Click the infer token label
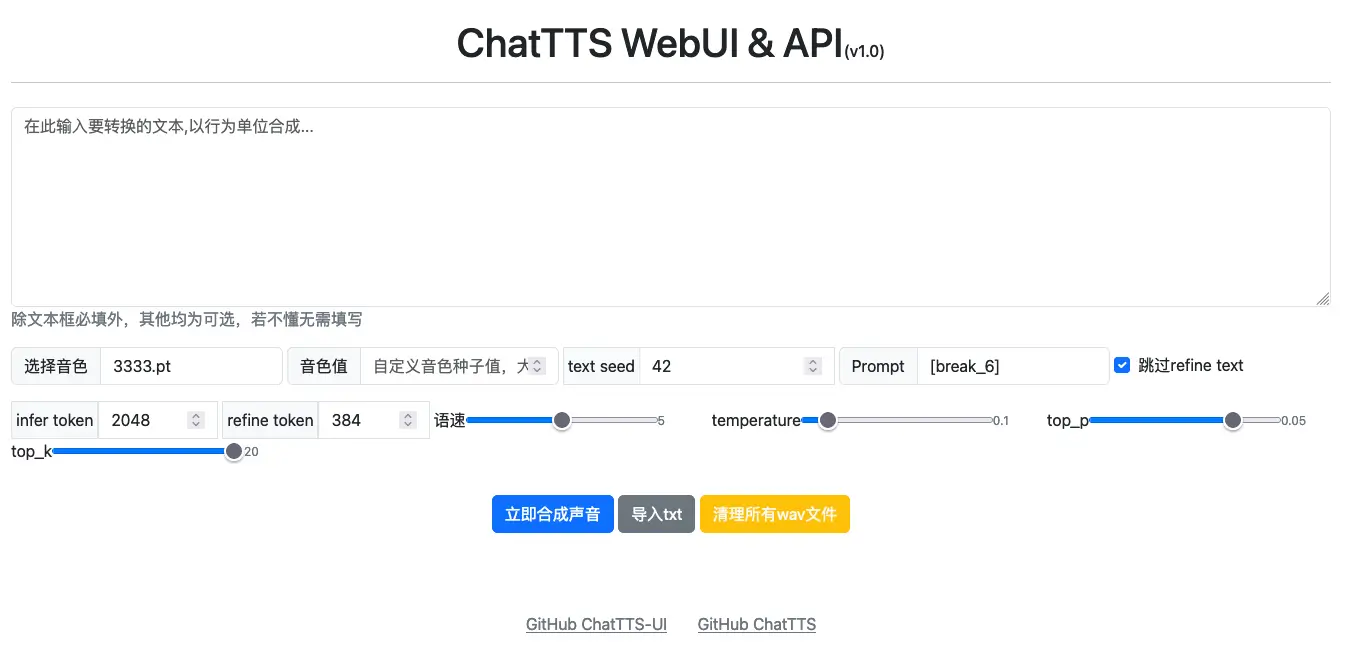This screenshot has width=1348, height=662. point(55,420)
